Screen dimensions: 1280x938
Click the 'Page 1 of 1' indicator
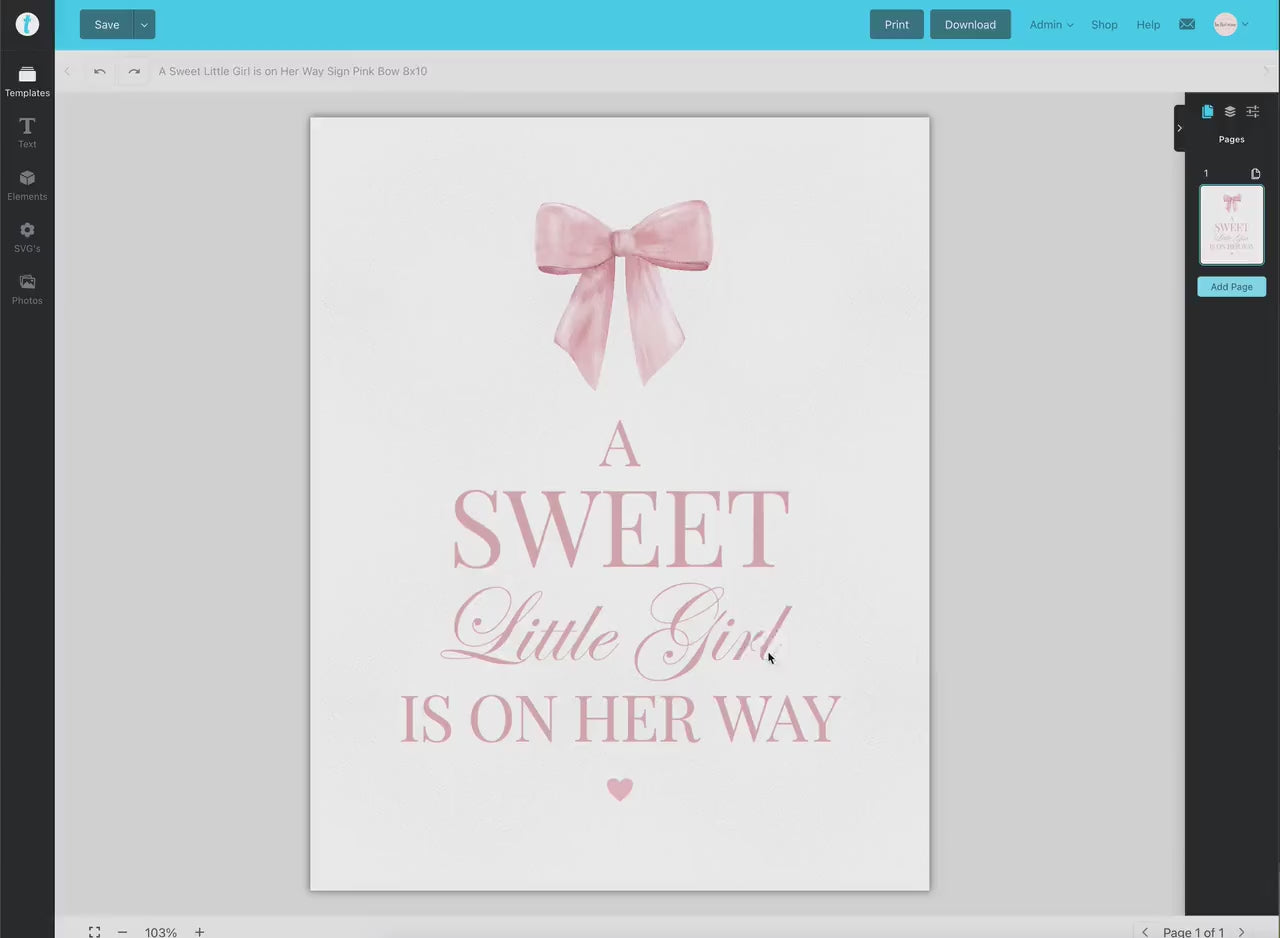pyautogui.click(x=1193, y=932)
